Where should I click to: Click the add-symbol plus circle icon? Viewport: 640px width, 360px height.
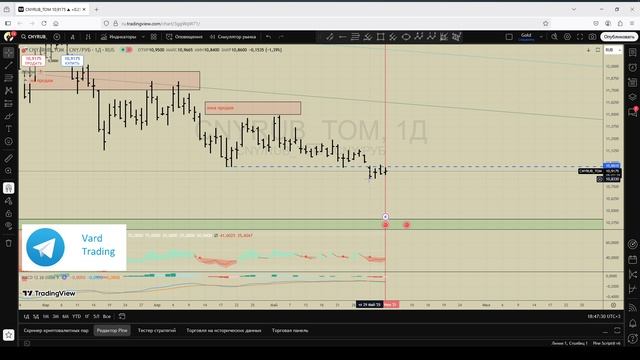[57, 37]
